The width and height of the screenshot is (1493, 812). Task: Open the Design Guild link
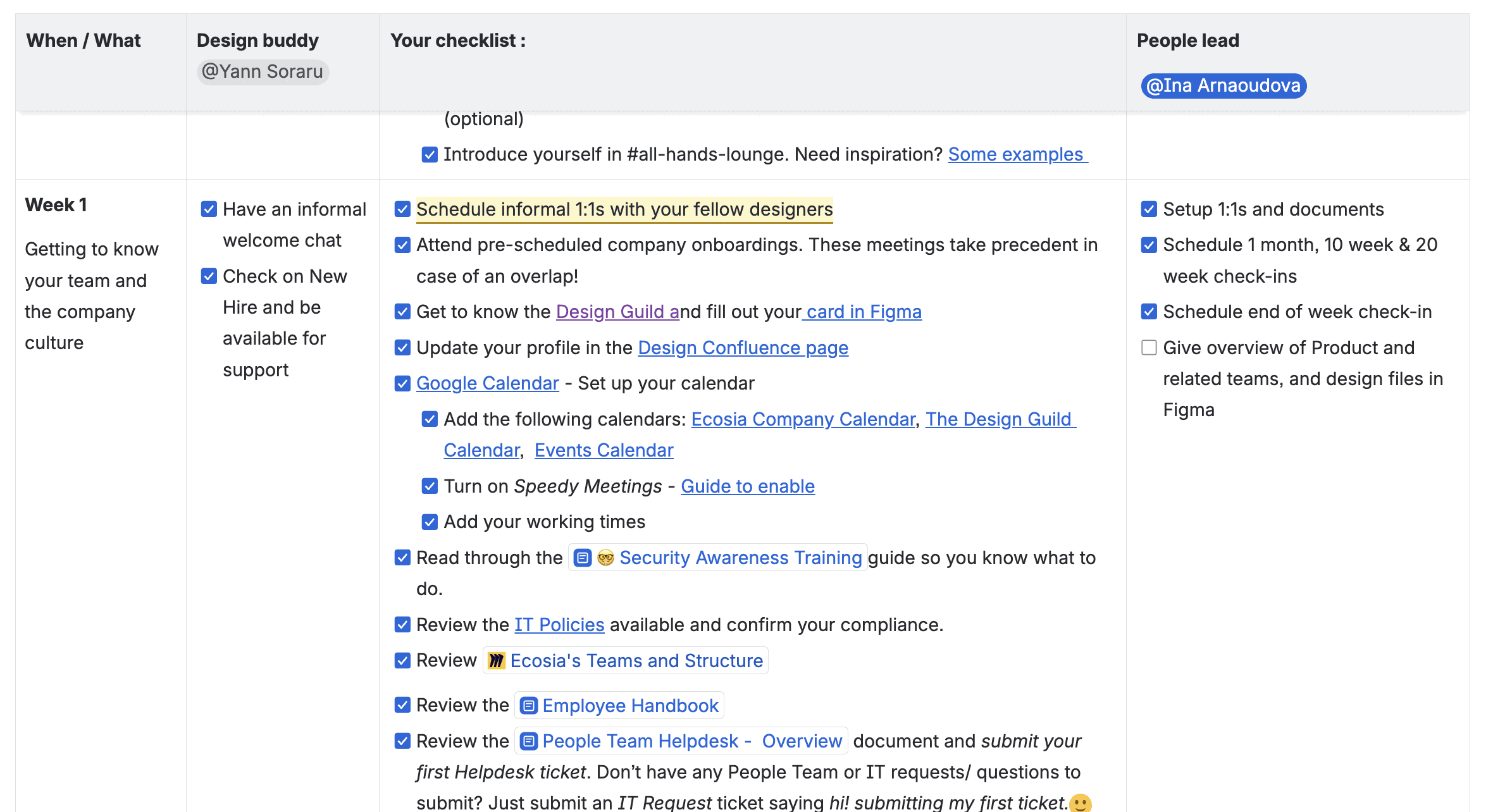(x=610, y=312)
